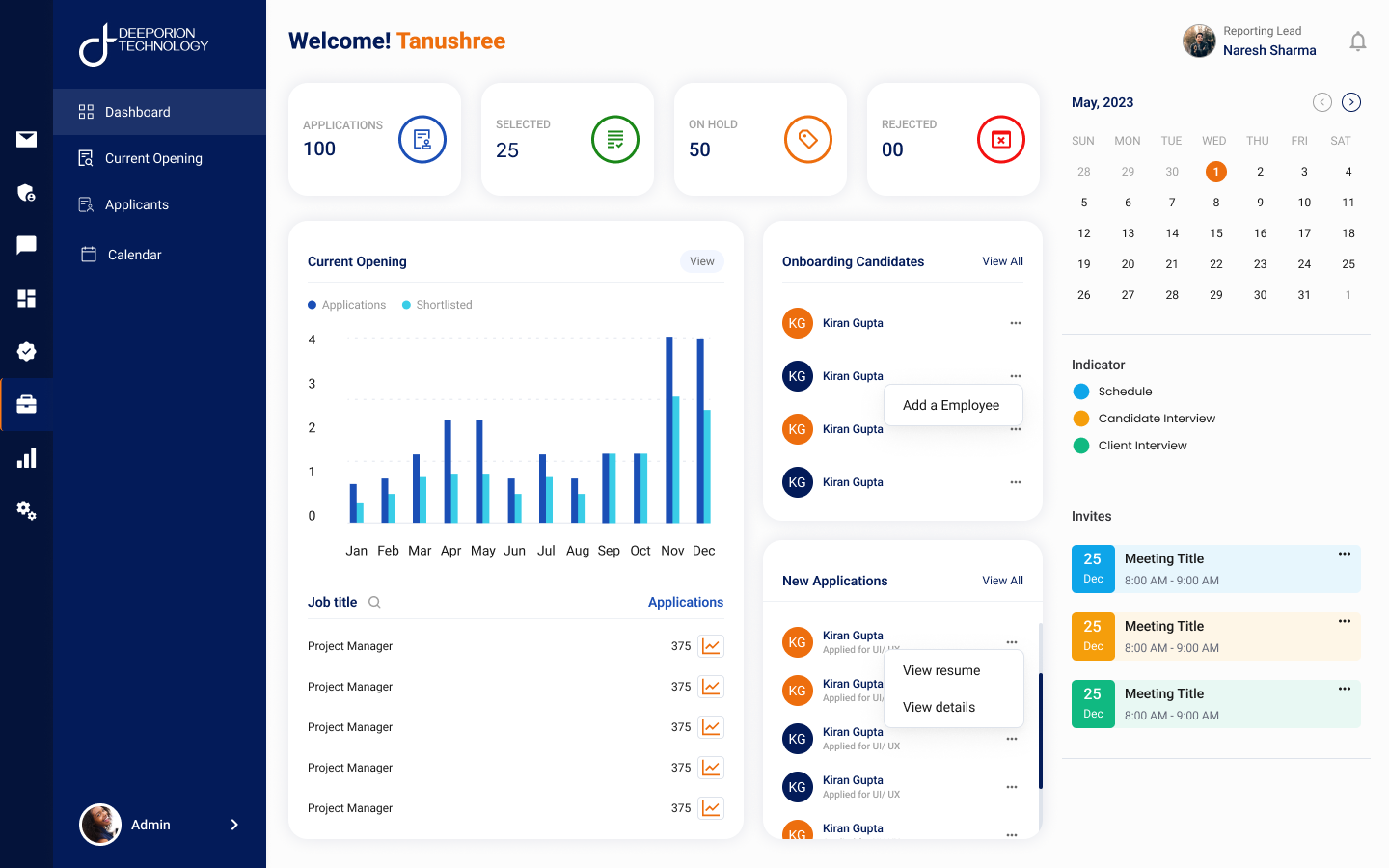Click View All in Onboarding Candidates

pyautogui.click(x=1002, y=261)
